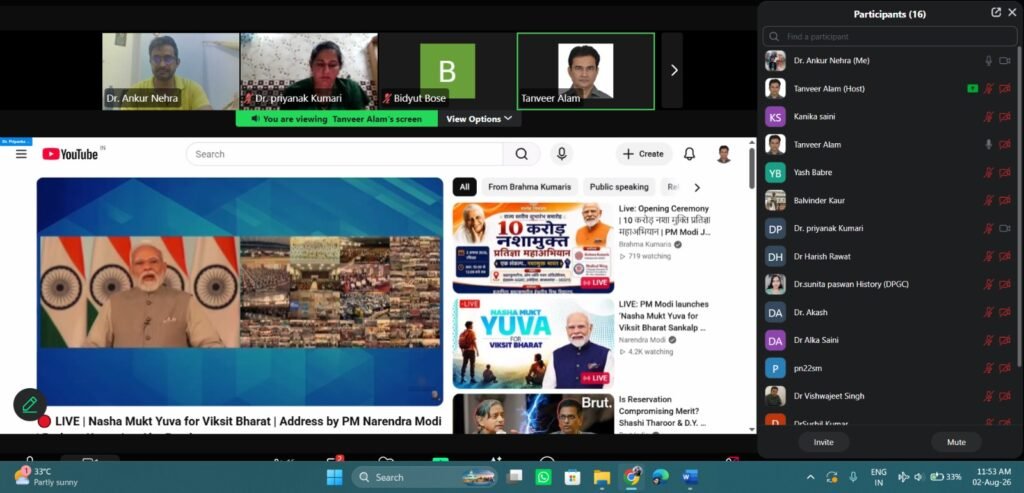1024x493 pixels.
Task: Open the Nasha Mukt Yuva thumbnail
Action: click(x=534, y=343)
